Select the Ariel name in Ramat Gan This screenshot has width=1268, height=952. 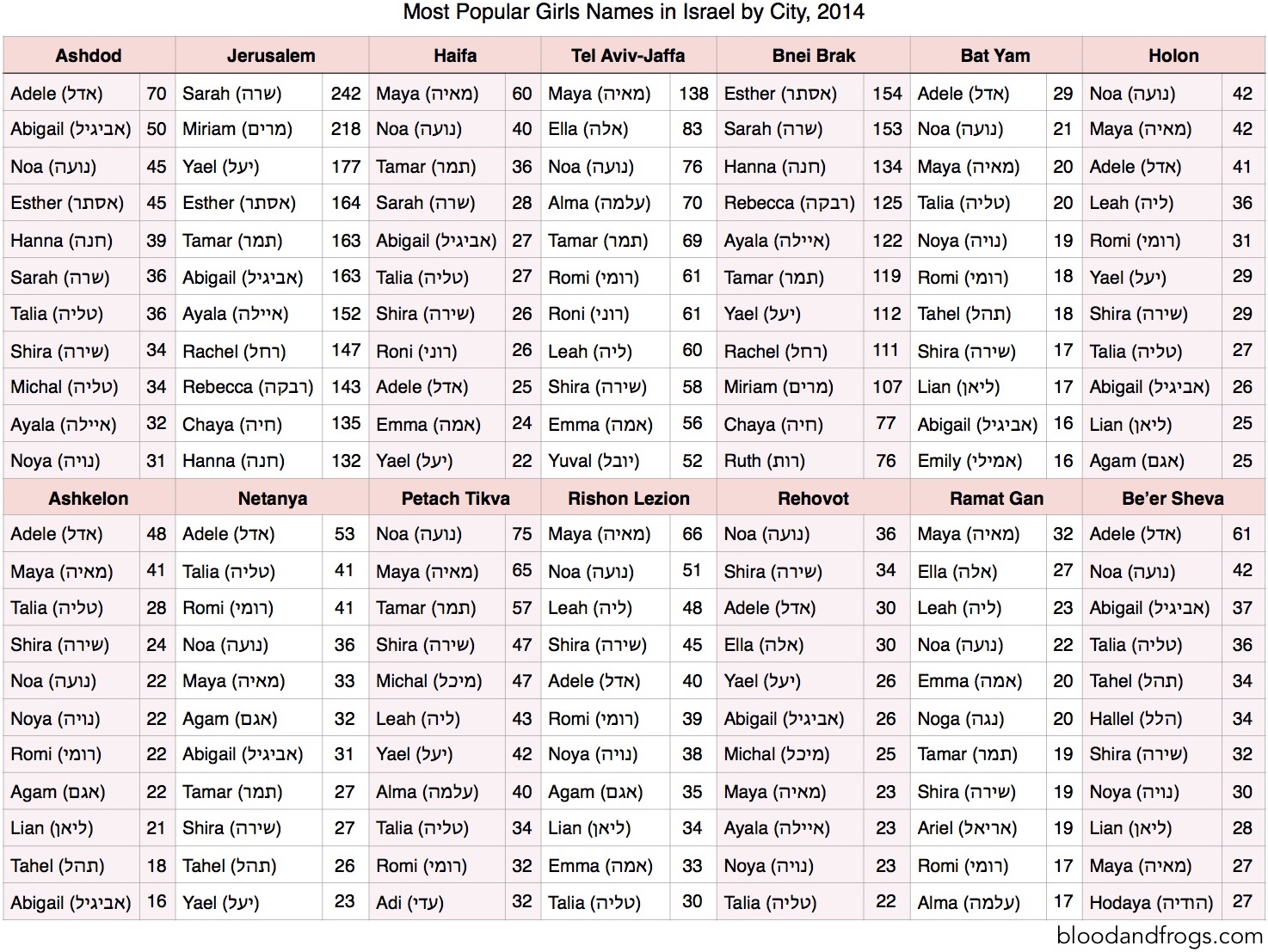click(967, 828)
